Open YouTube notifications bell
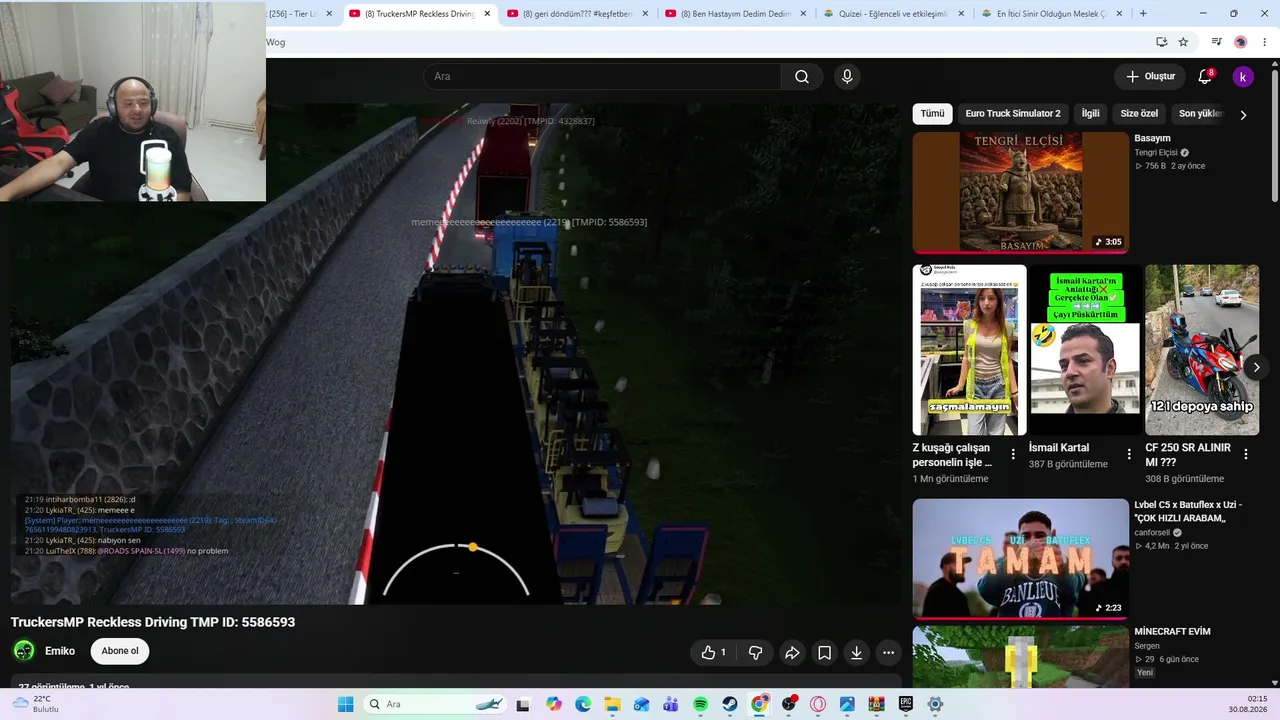 tap(1205, 77)
